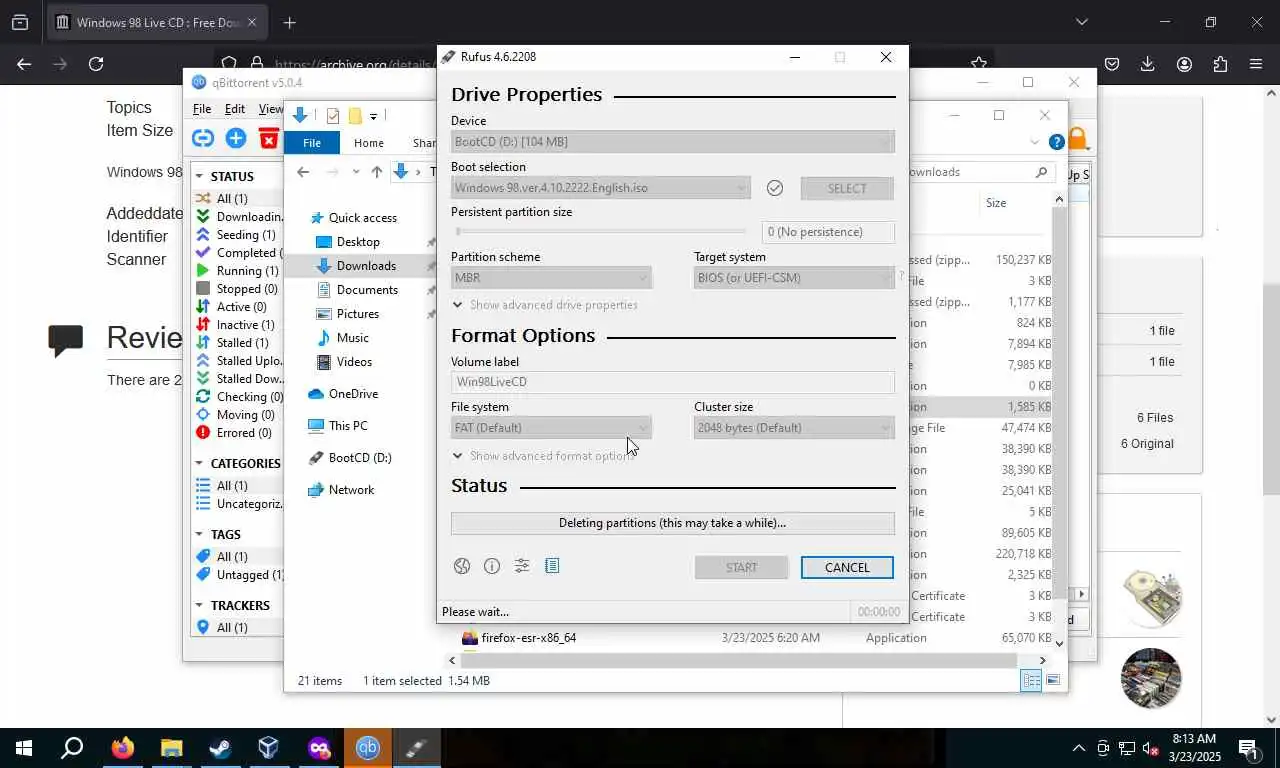Open the File system FAT dropdown

[x=551, y=428]
